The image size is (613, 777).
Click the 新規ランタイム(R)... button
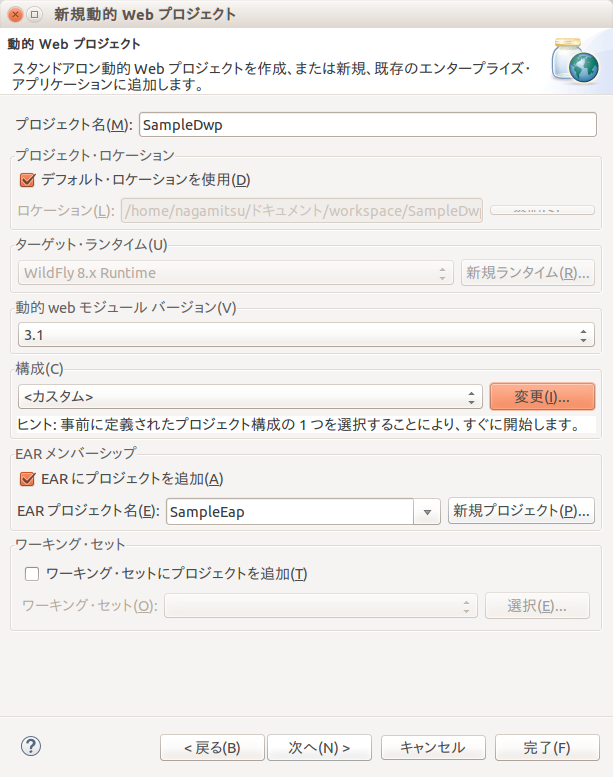(x=528, y=273)
